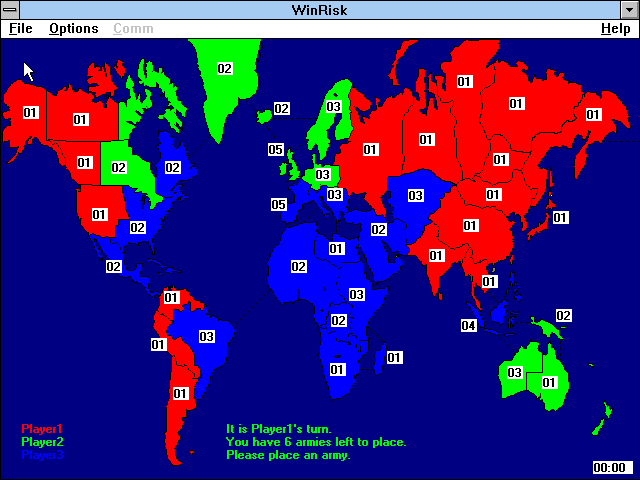The width and height of the screenshot is (640, 480).
Task: Place an army on red Alberta
Action: coord(84,162)
